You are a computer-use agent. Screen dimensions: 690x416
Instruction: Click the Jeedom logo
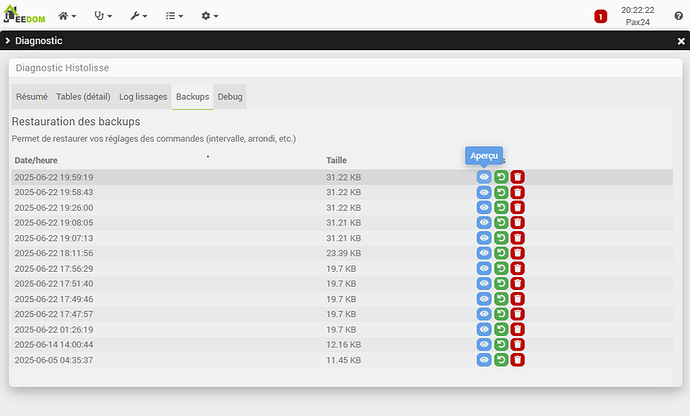pyautogui.click(x=24, y=14)
